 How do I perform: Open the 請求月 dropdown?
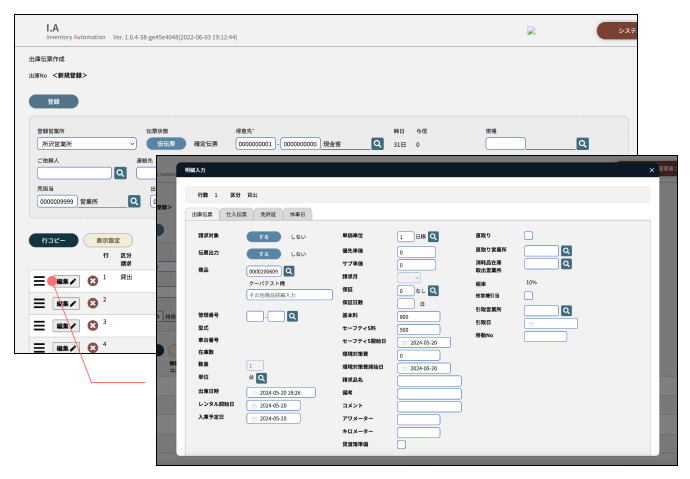(409, 278)
